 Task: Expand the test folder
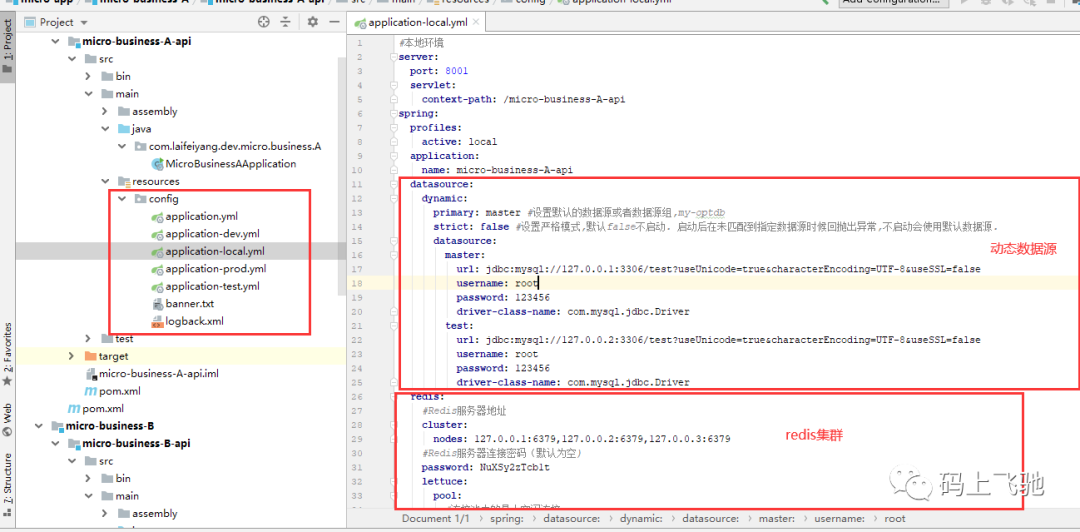tap(87, 338)
